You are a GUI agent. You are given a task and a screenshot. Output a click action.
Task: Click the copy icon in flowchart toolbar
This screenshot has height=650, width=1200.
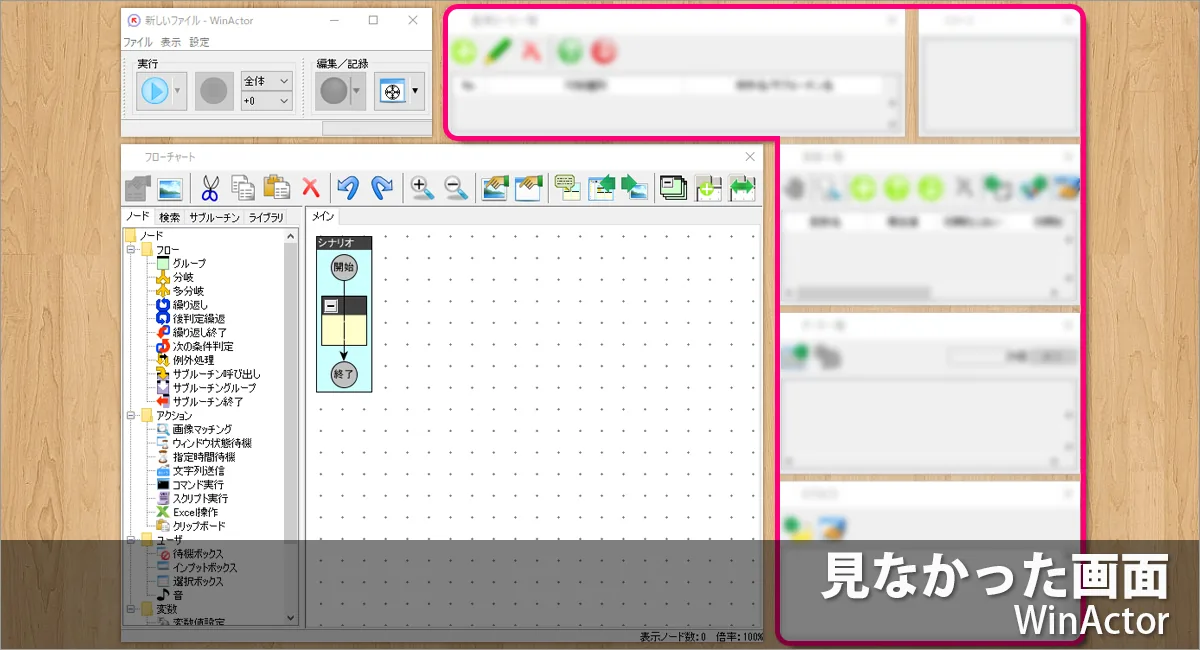pos(242,187)
